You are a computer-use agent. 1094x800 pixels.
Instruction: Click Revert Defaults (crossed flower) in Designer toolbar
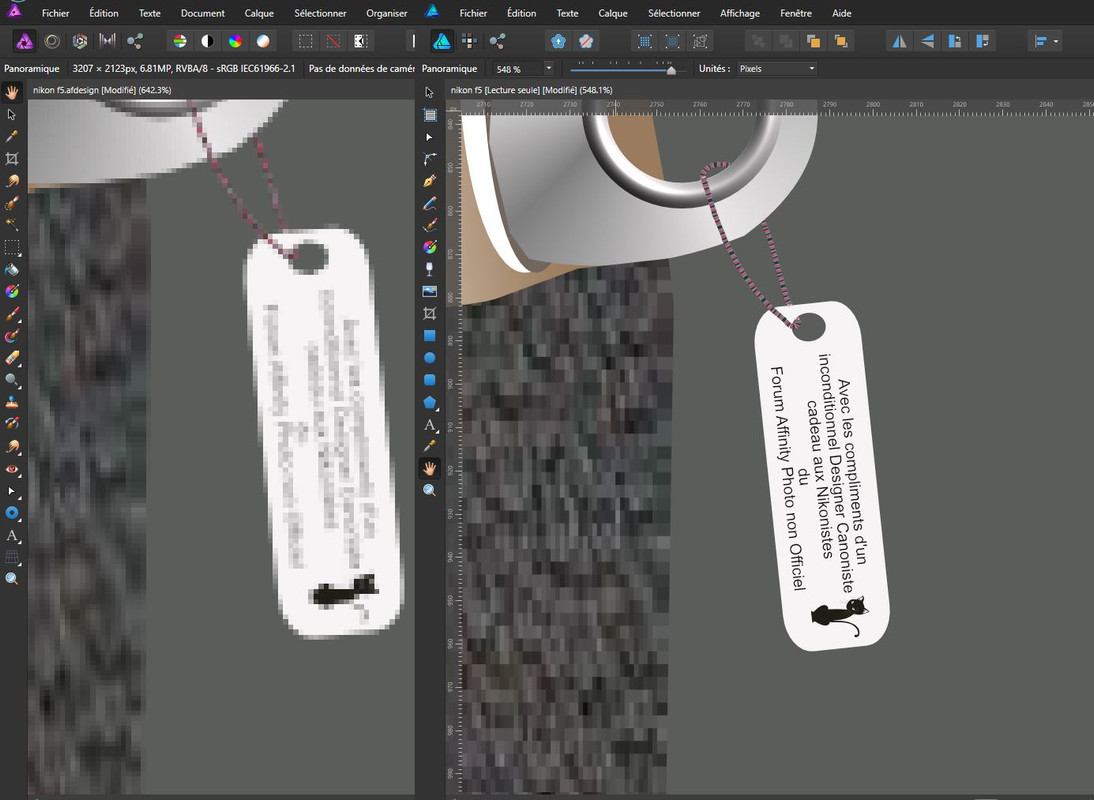[x=586, y=42]
